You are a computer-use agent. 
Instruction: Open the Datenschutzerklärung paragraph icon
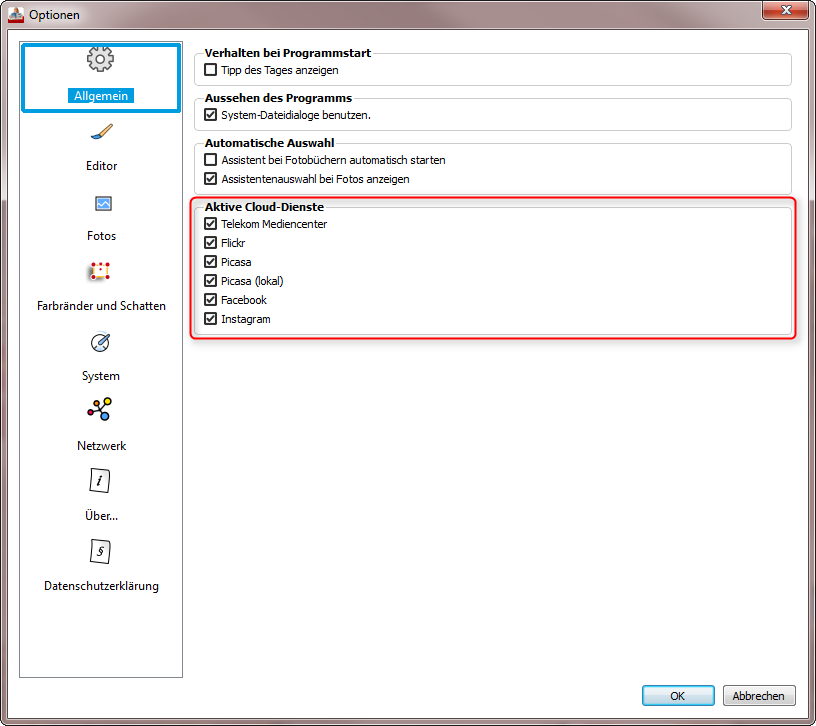click(100, 551)
